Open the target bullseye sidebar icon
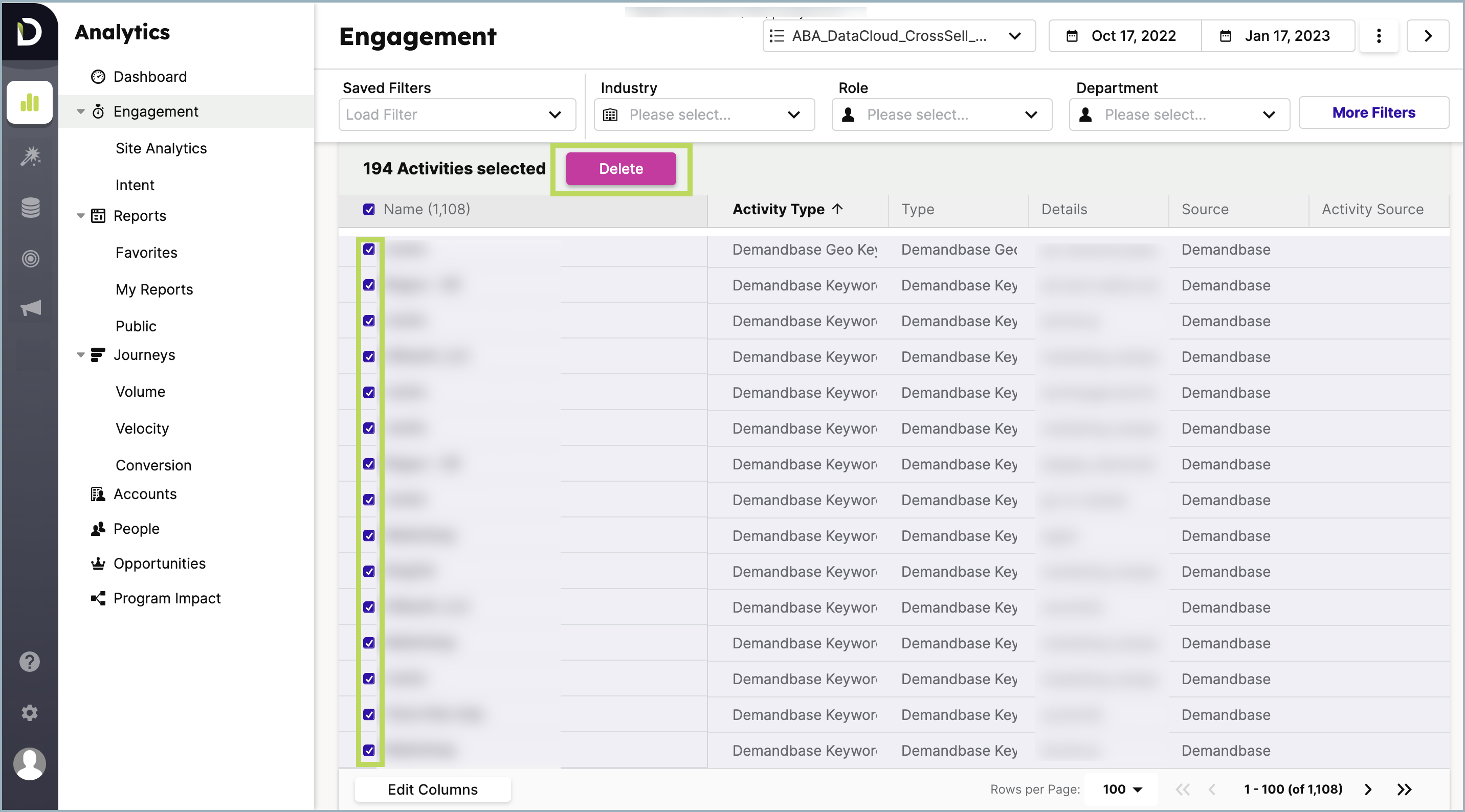1465x812 pixels. coord(30,259)
